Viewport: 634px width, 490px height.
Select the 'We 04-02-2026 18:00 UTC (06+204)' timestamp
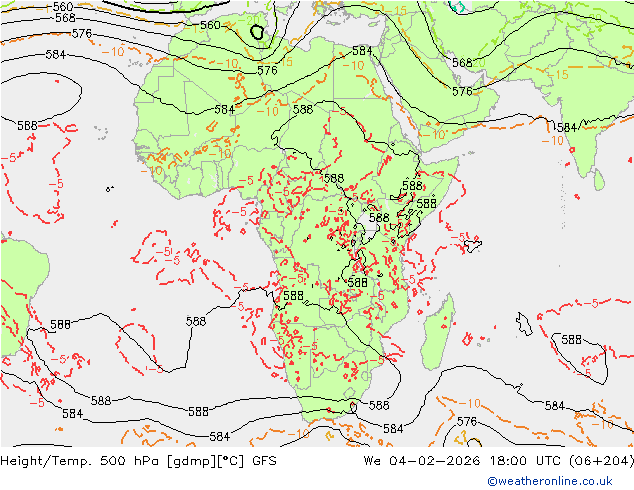coord(499,460)
